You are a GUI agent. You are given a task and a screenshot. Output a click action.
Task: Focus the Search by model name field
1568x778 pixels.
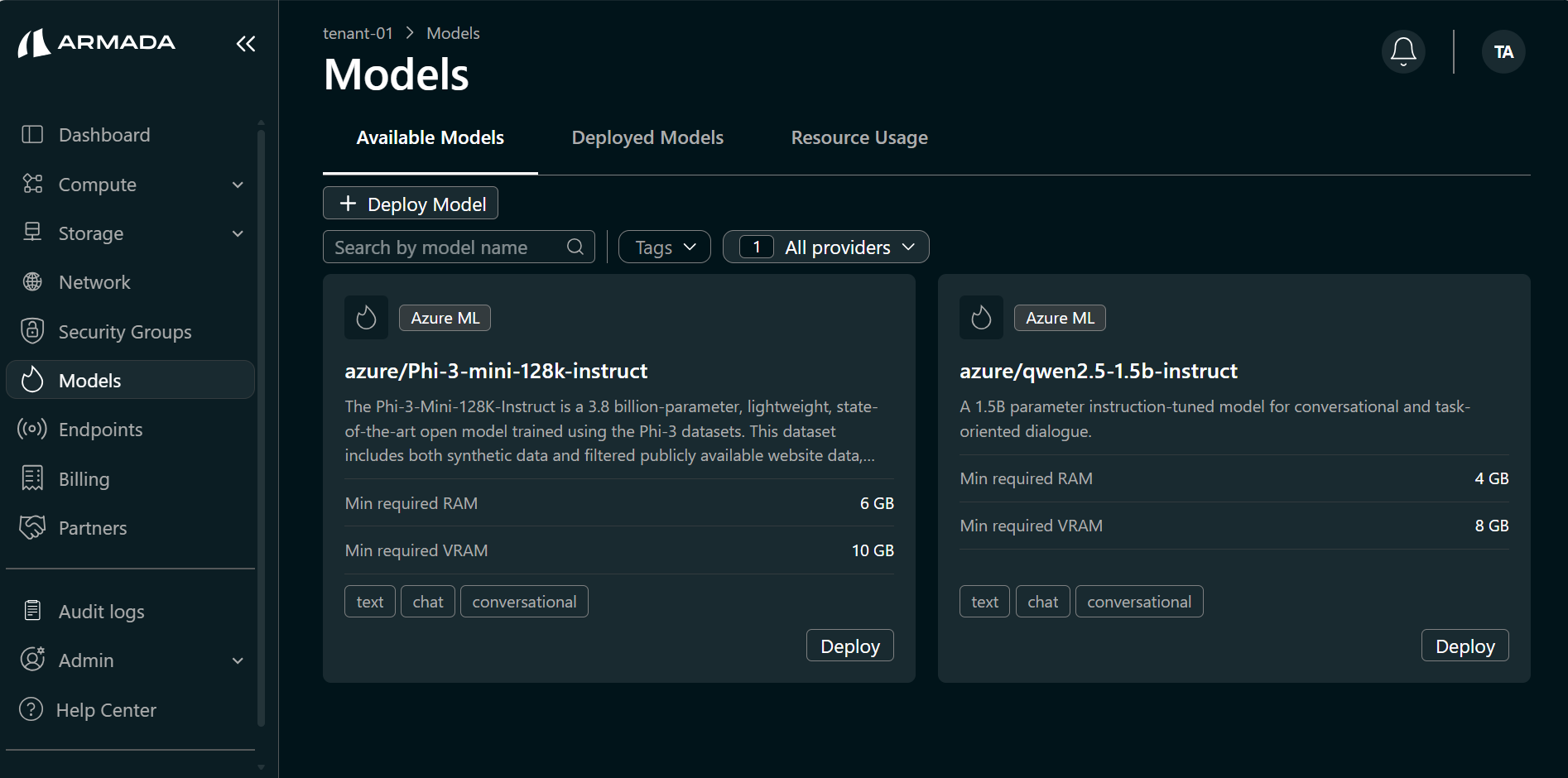(459, 247)
